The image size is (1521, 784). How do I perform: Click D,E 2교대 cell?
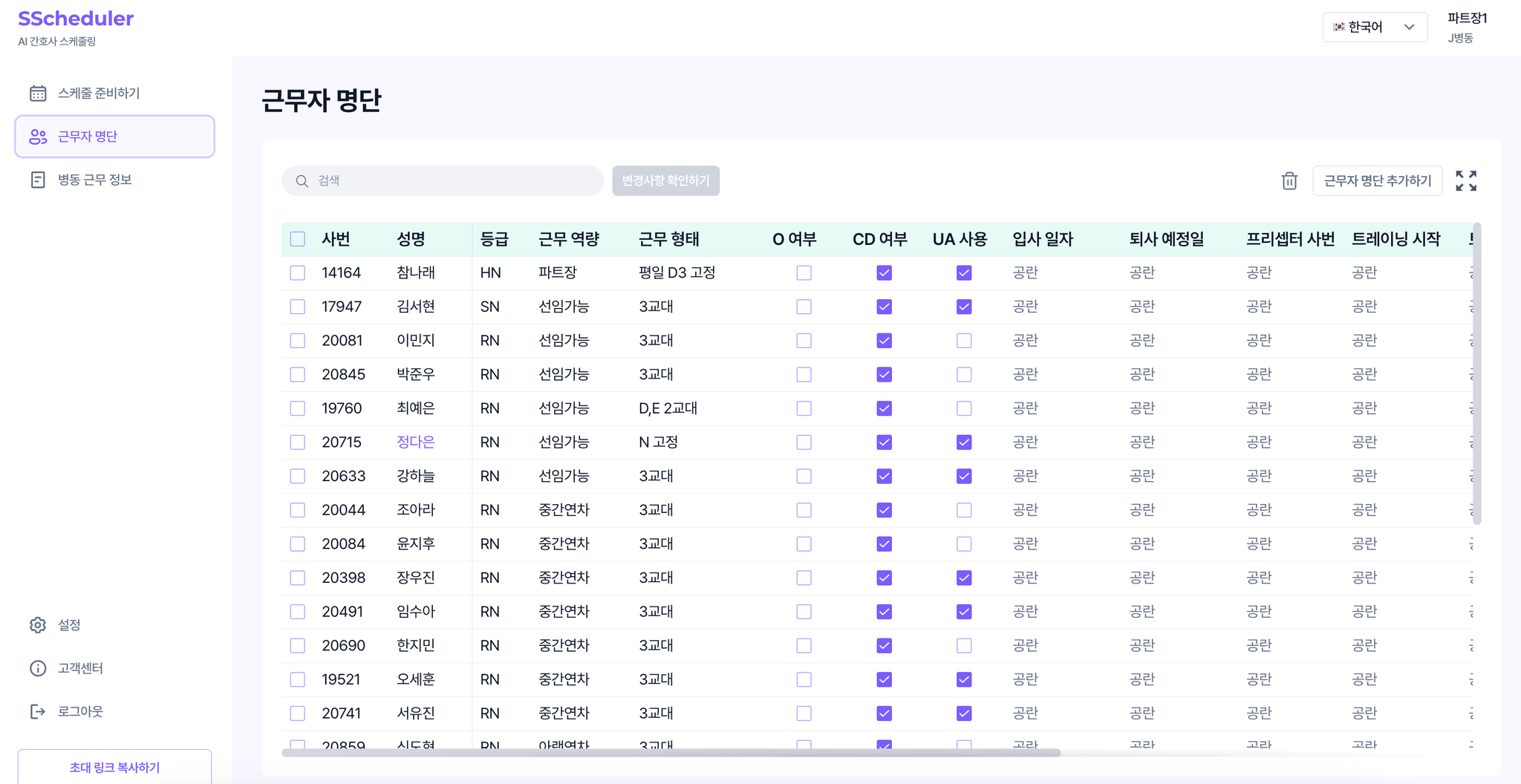pyautogui.click(x=668, y=408)
